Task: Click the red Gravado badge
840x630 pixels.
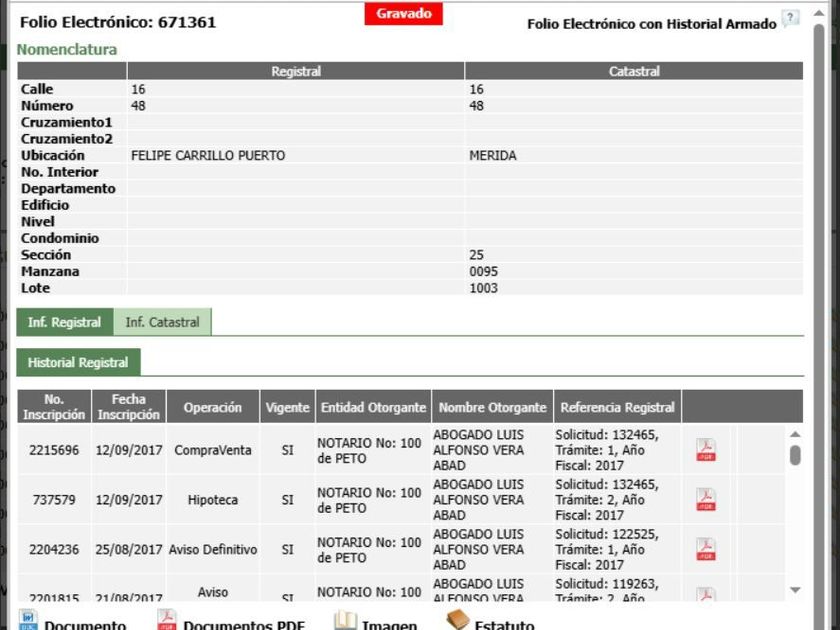Action: click(403, 14)
